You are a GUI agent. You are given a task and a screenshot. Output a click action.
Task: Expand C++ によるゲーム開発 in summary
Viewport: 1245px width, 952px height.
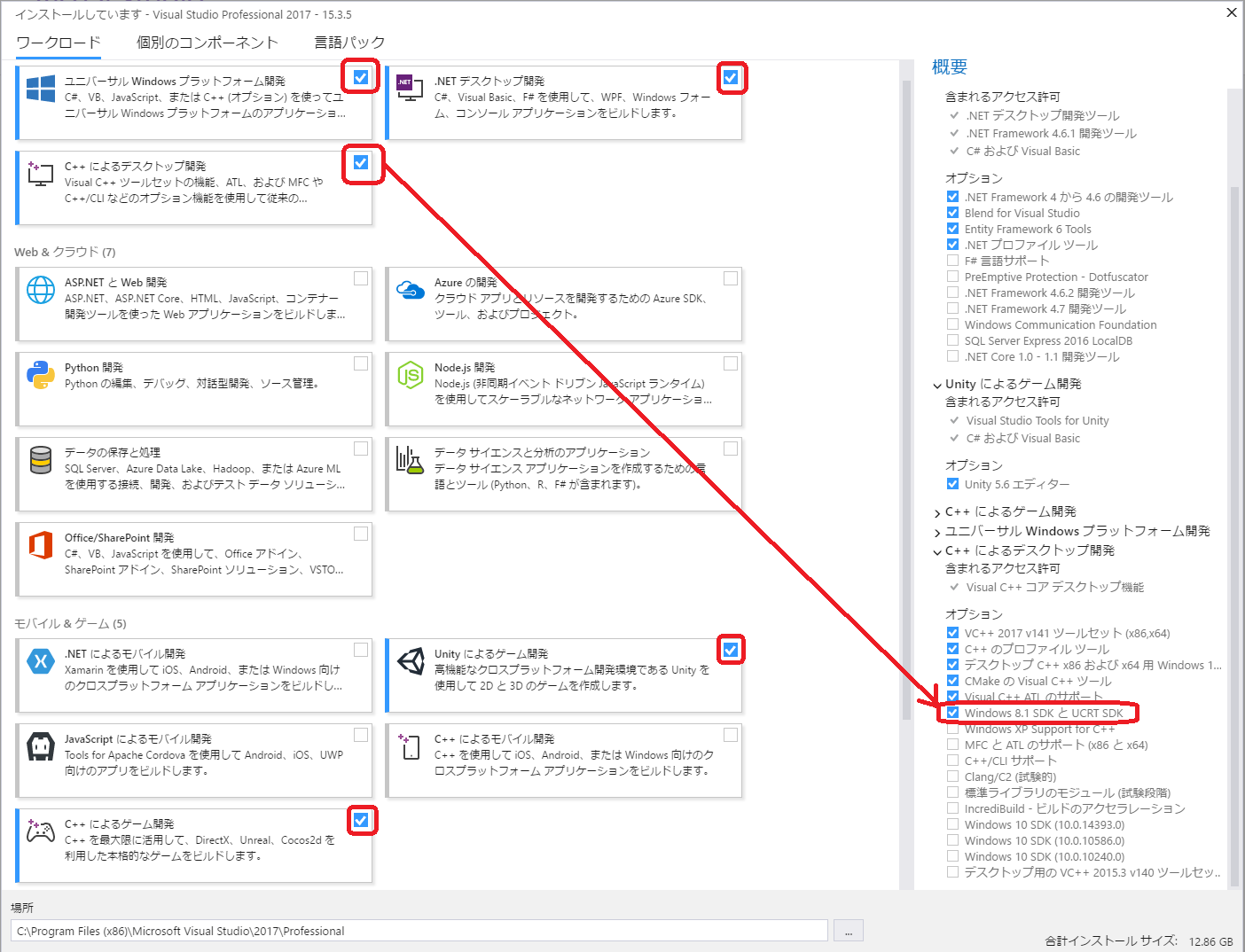937,512
